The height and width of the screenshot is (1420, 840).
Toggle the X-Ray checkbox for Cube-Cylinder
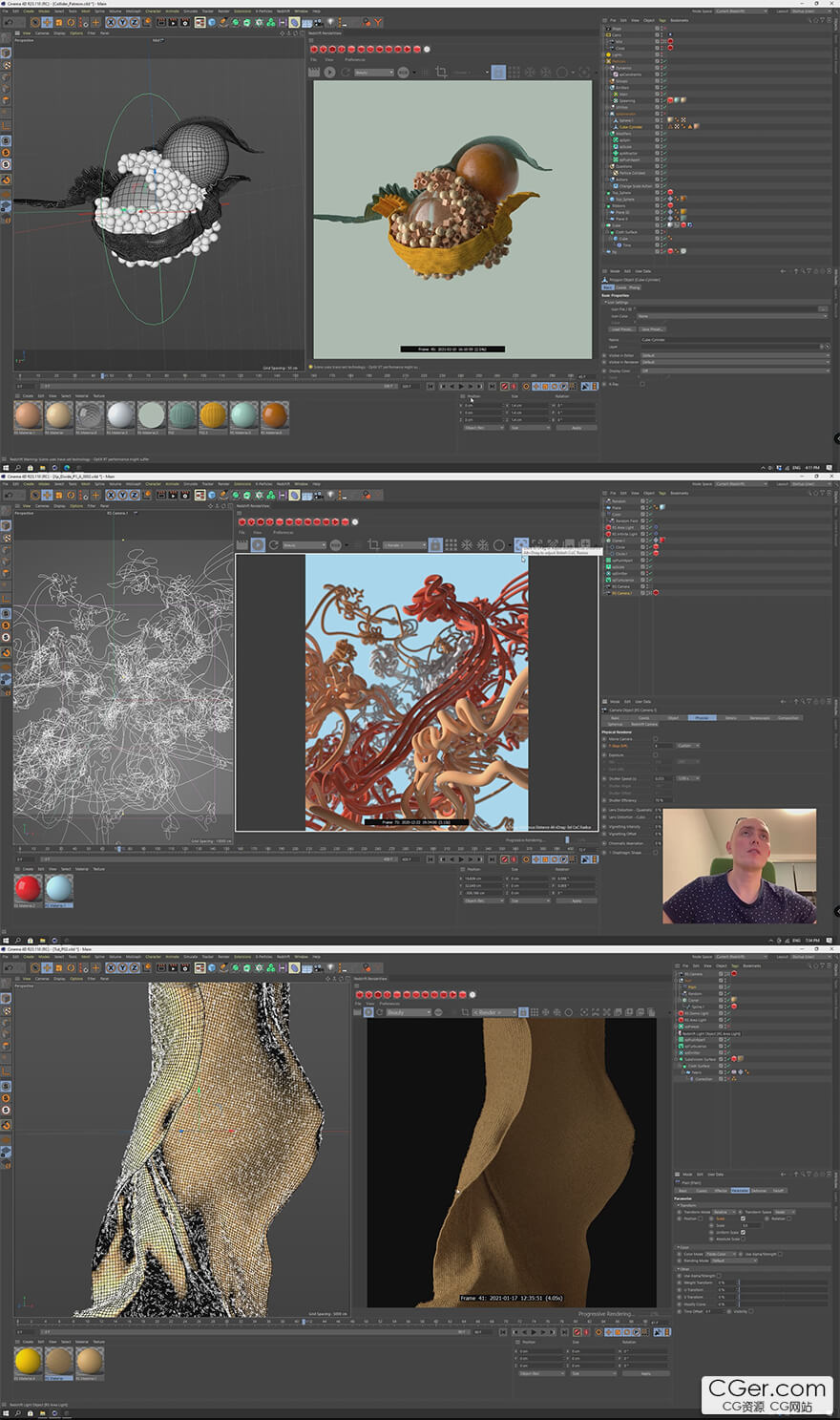641,384
